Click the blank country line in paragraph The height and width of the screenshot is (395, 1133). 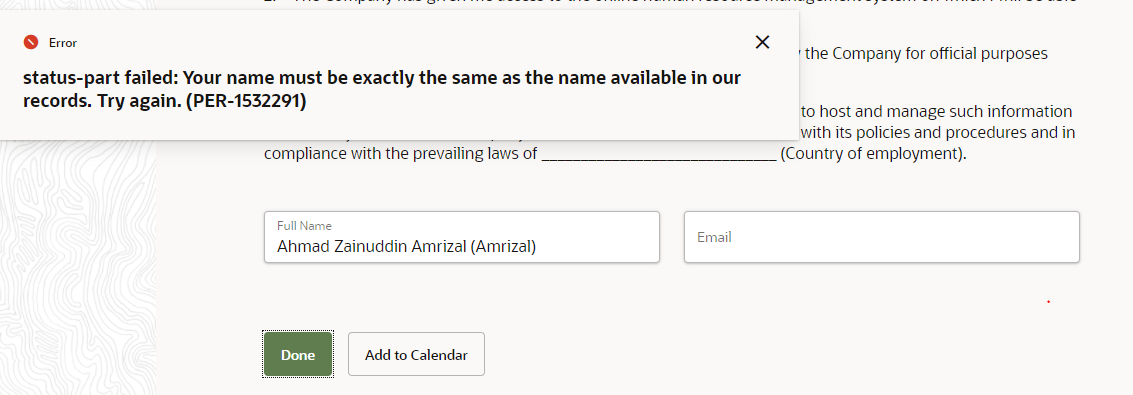(x=658, y=155)
